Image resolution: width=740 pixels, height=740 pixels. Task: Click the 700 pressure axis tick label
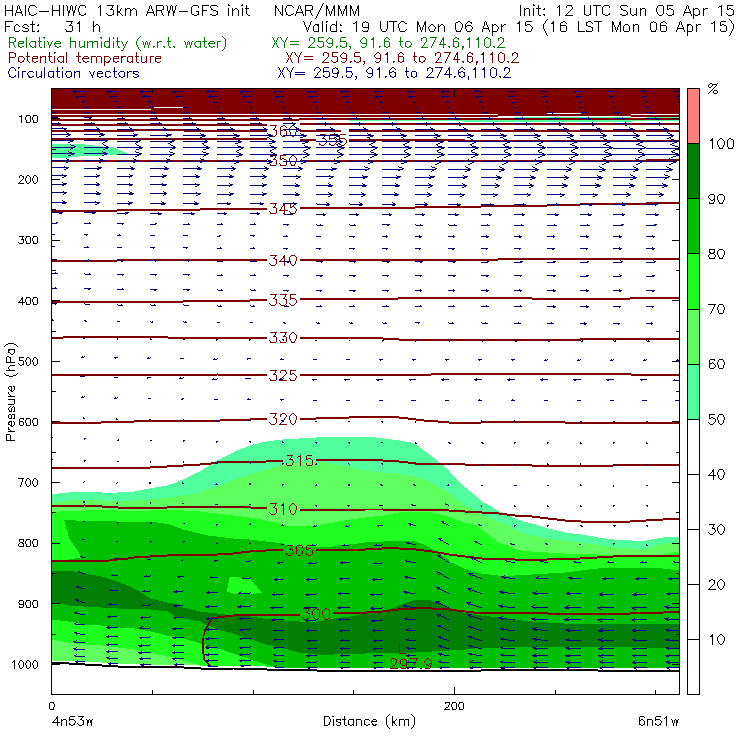(28, 483)
